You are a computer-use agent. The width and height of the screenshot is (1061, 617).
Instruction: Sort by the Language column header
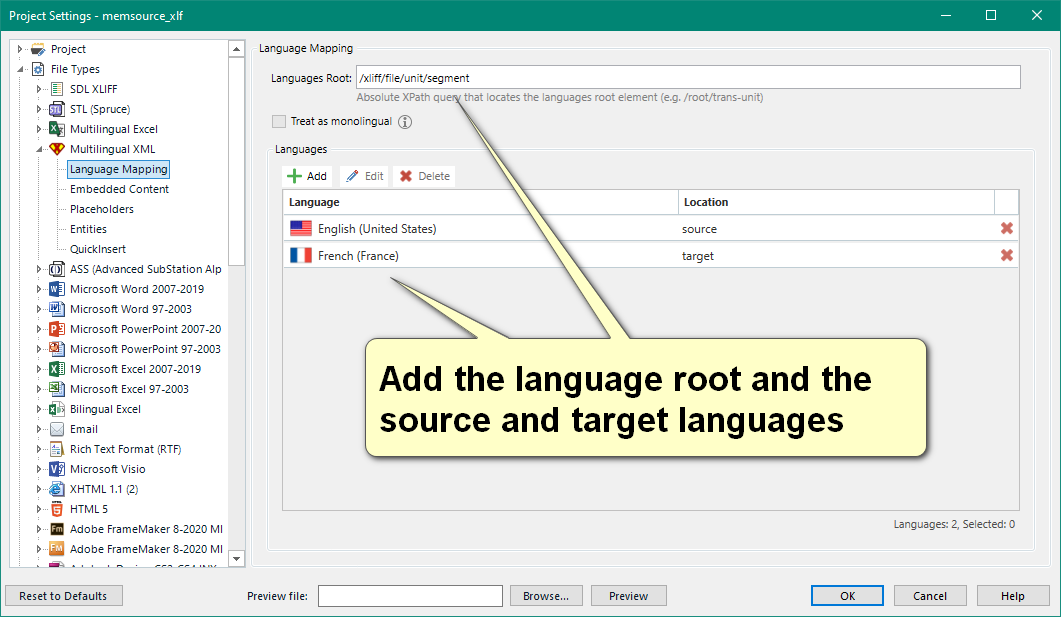480,202
